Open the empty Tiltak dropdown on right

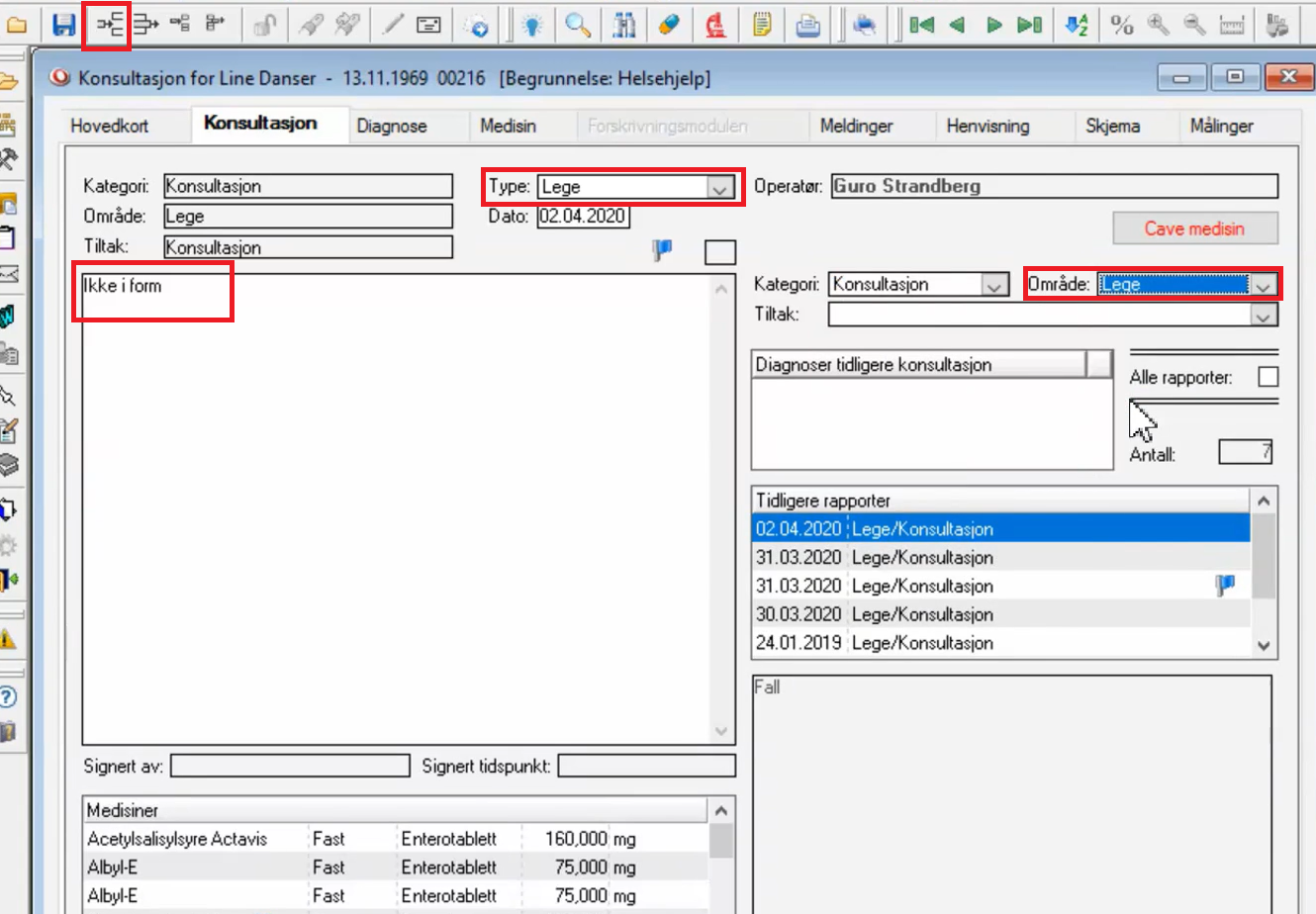(1263, 316)
